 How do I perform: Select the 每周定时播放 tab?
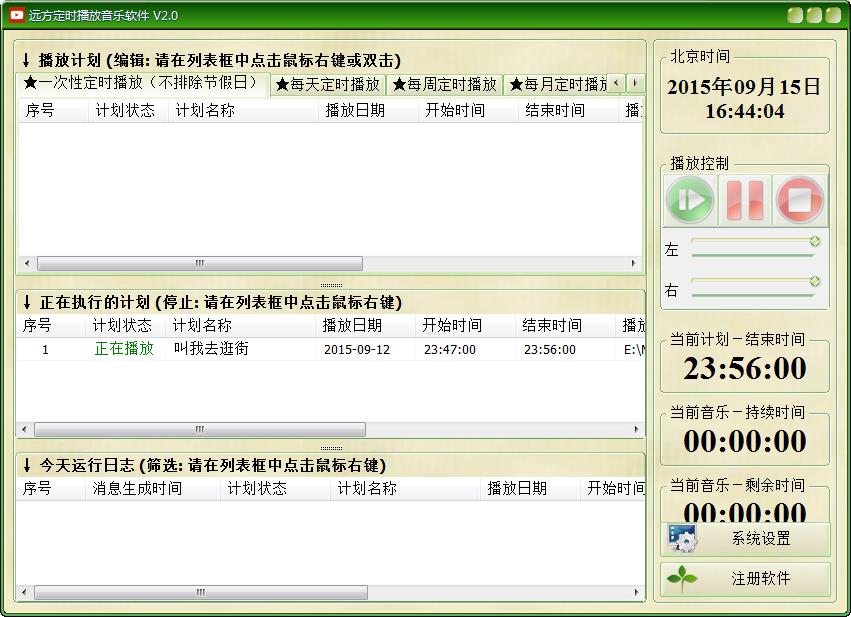click(x=445, y=84)
